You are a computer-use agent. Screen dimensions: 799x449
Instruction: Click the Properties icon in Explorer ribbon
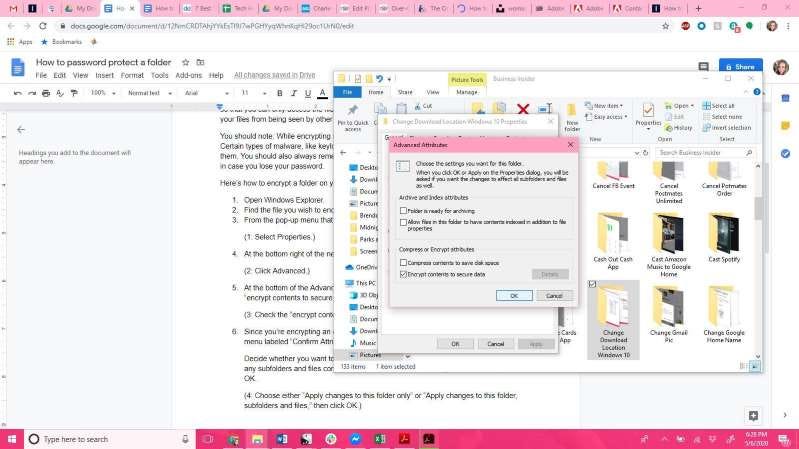(648, 111)
